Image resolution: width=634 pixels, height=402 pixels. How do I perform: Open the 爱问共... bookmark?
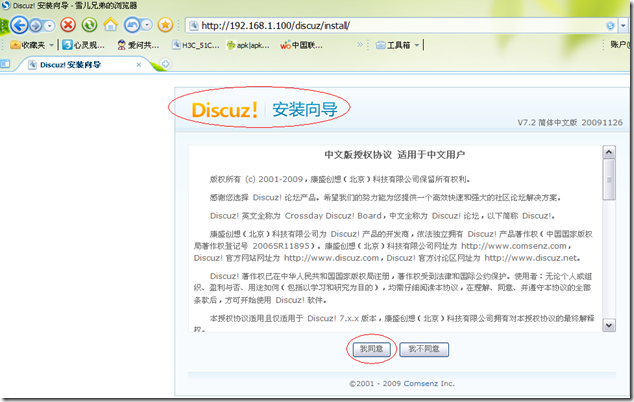[138, 45]
